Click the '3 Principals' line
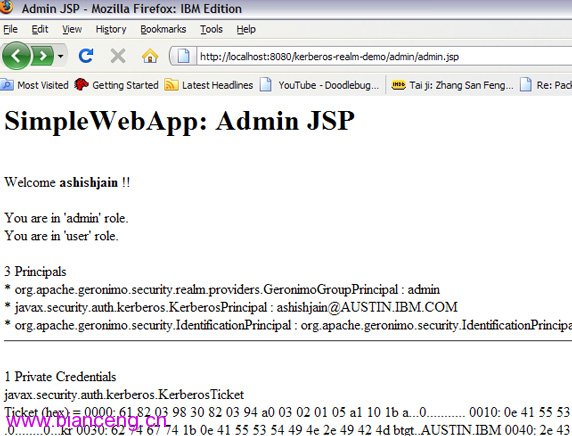 coord(35,272)
